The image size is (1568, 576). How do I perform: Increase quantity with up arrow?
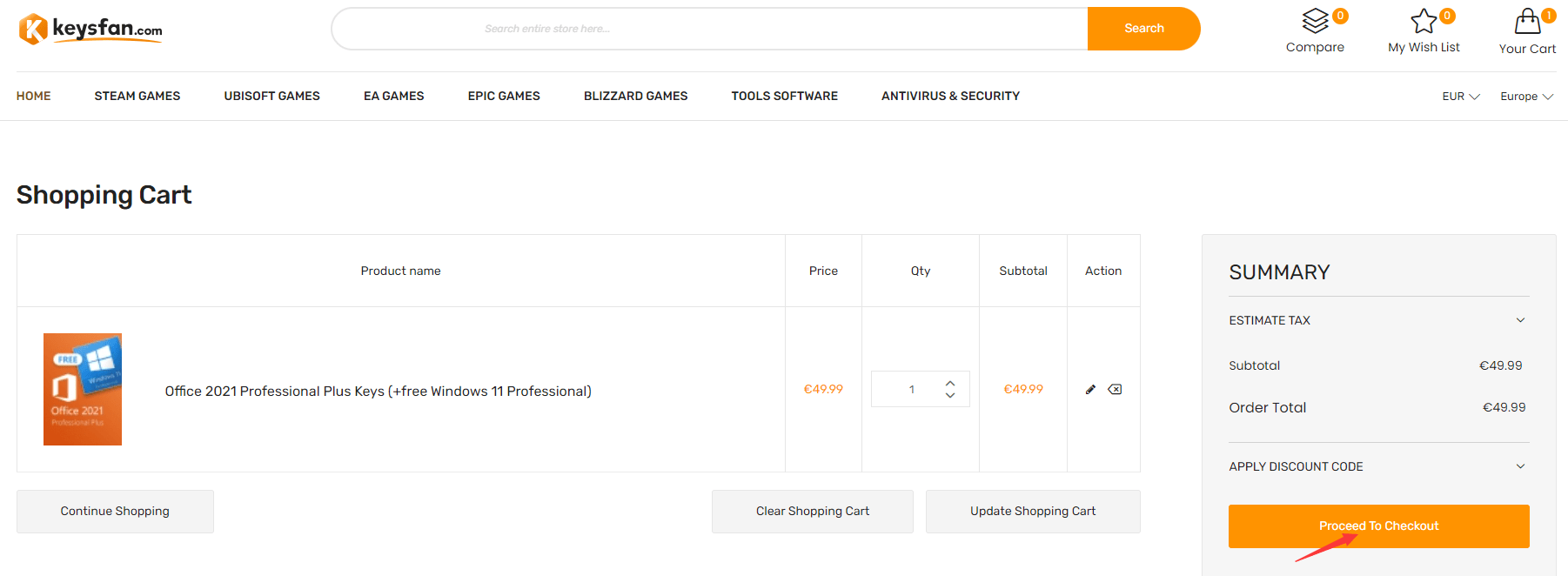(x=950, y=383)
